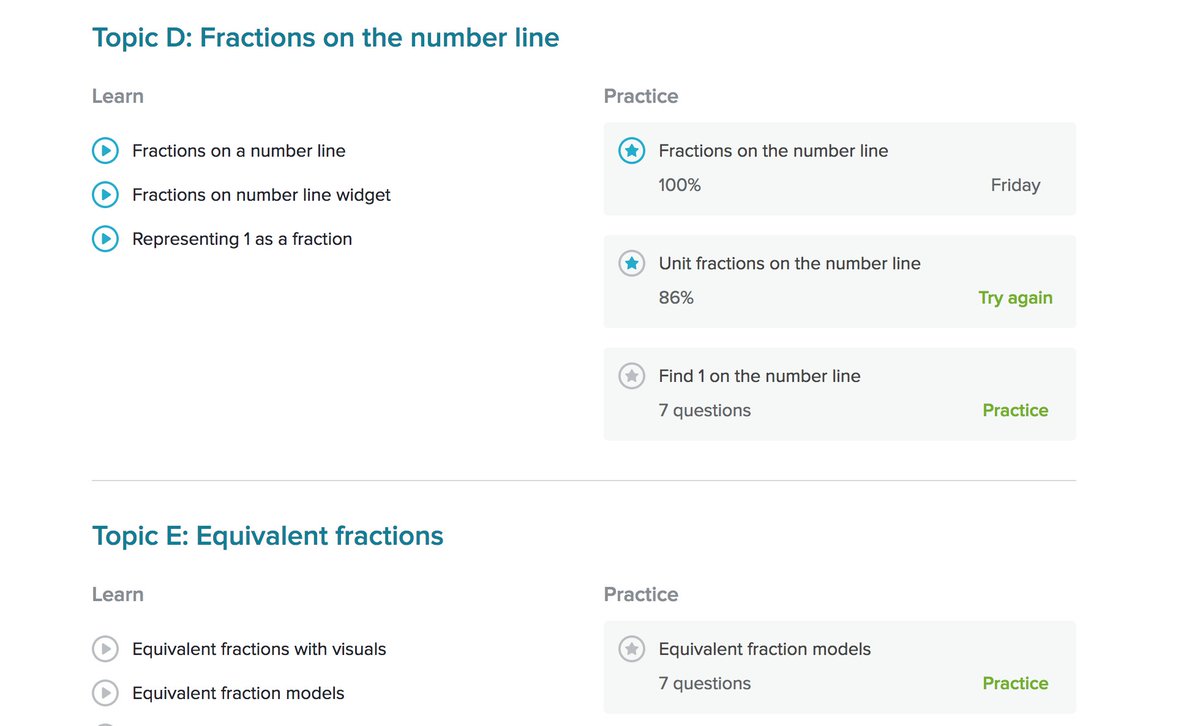Screen dimensions: 1200x726
Task: Open Representing 1 as a fraction video
Action: pyautogui.click(x=242, y=239)
